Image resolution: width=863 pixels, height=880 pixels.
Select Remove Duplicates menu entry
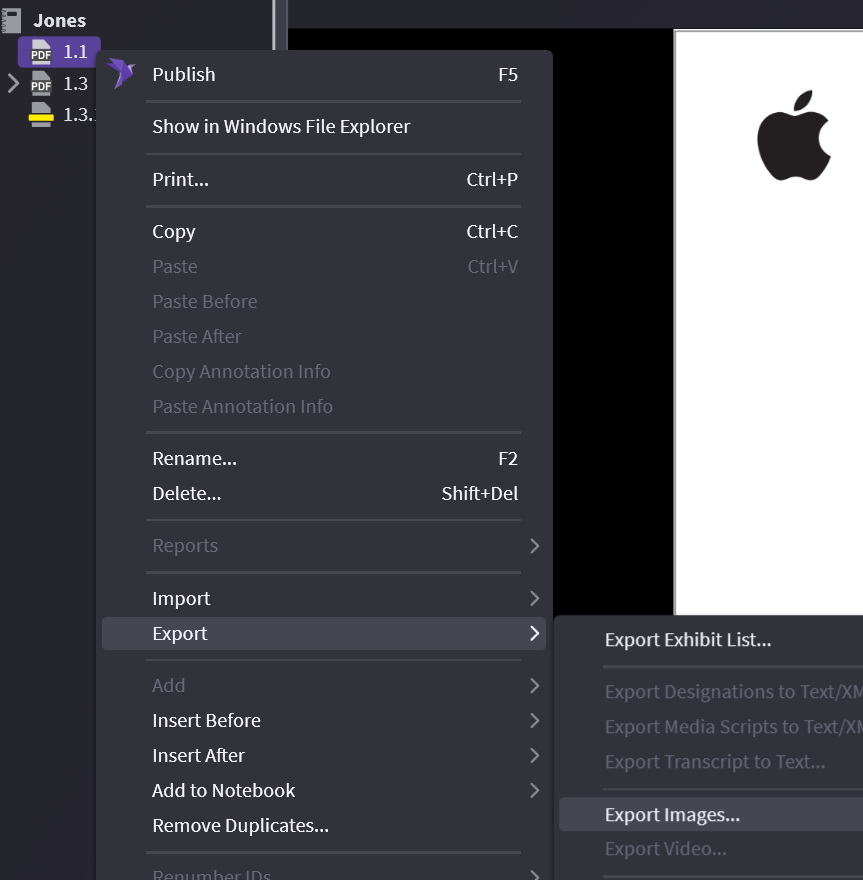(240, 825)
